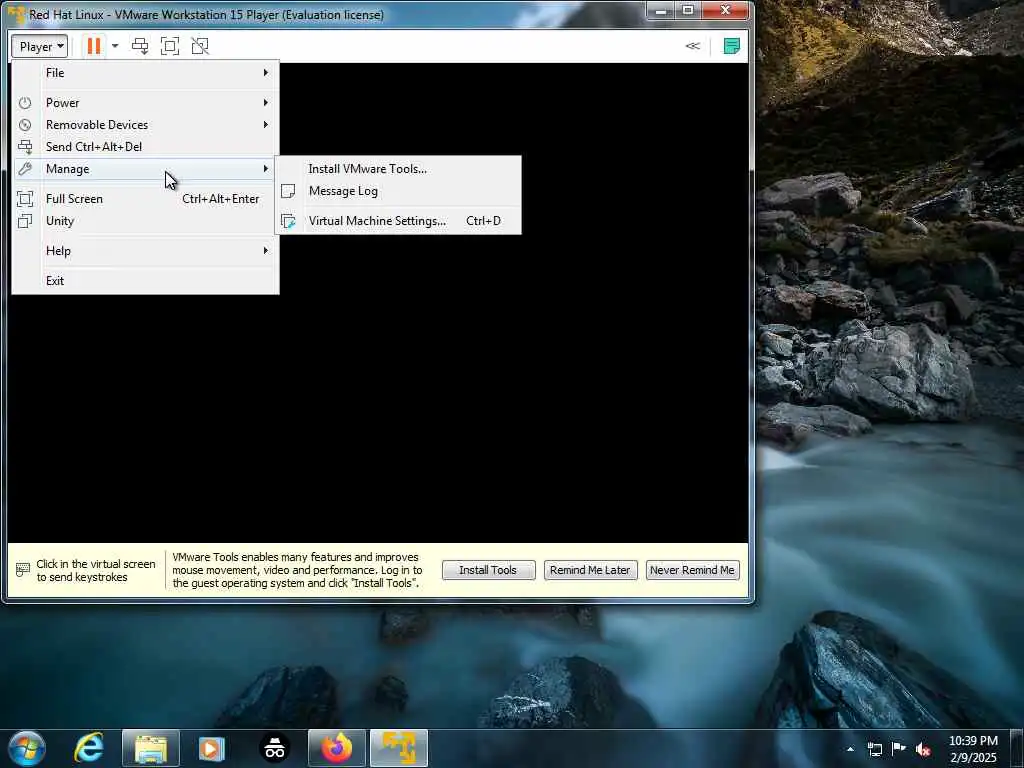1024x768 pixels.
Task: Open the Removable Devices submenu
Action: [146, 125]
